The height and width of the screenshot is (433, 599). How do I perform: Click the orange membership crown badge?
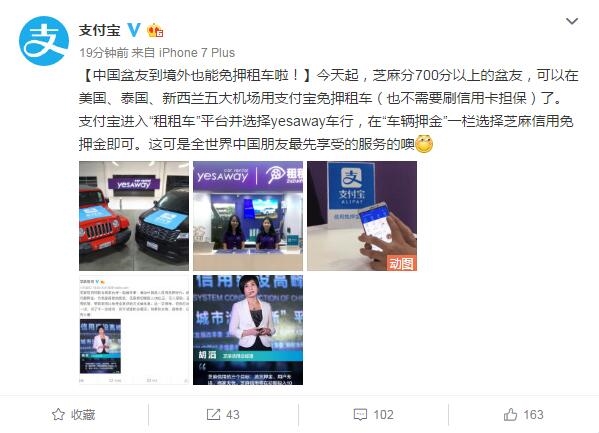(155, 30)
